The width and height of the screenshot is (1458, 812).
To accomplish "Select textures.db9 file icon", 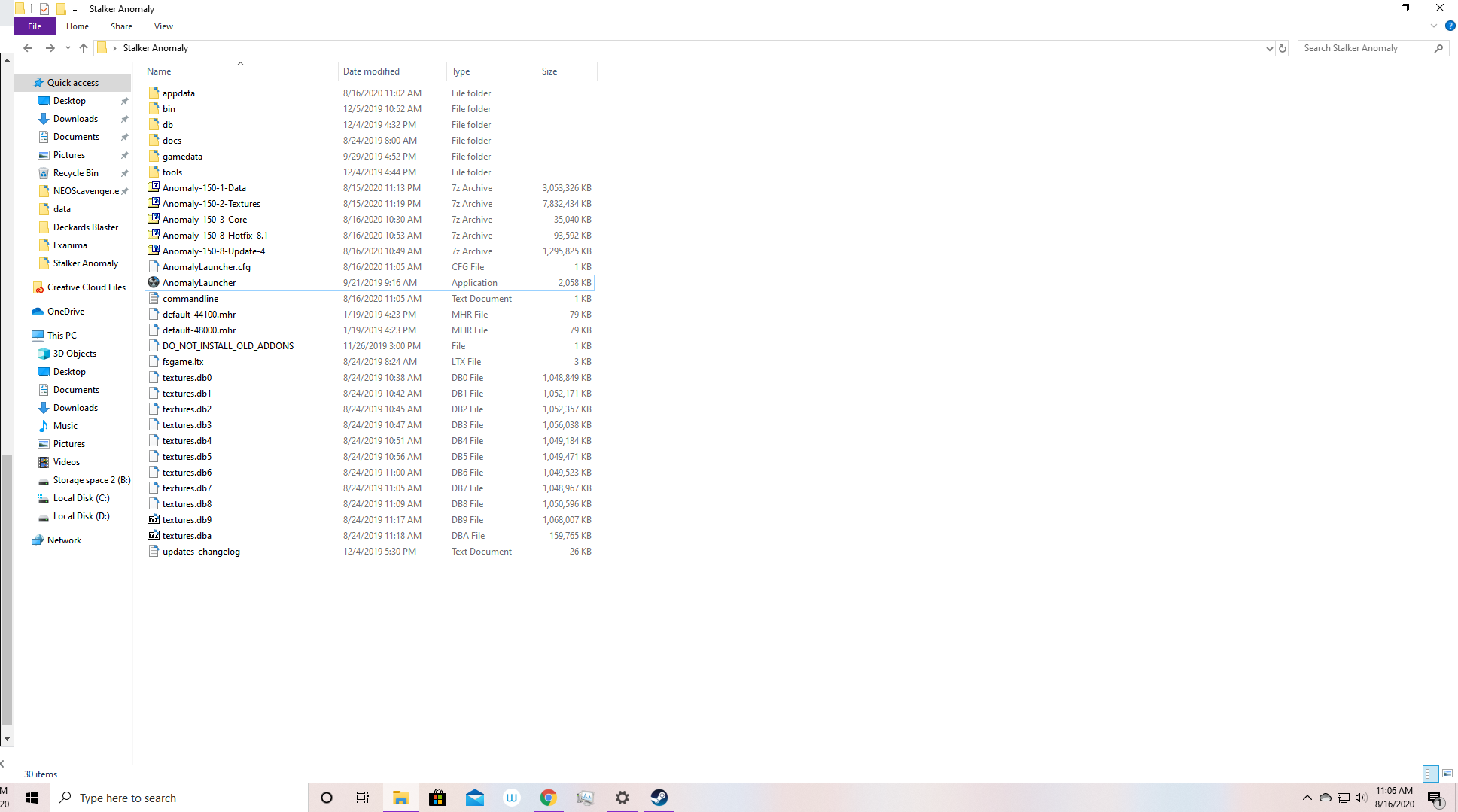I will [154, 519].
